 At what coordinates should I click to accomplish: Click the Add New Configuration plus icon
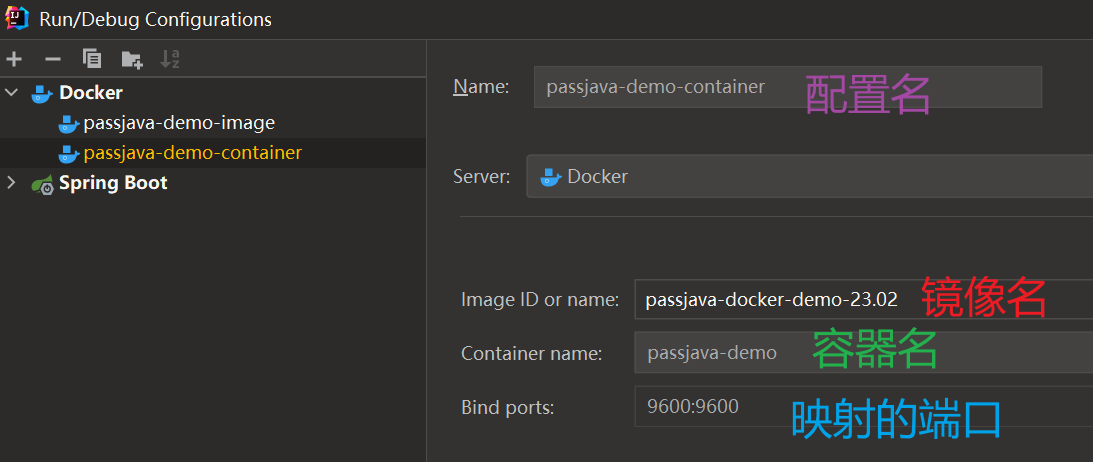(14, 59)
